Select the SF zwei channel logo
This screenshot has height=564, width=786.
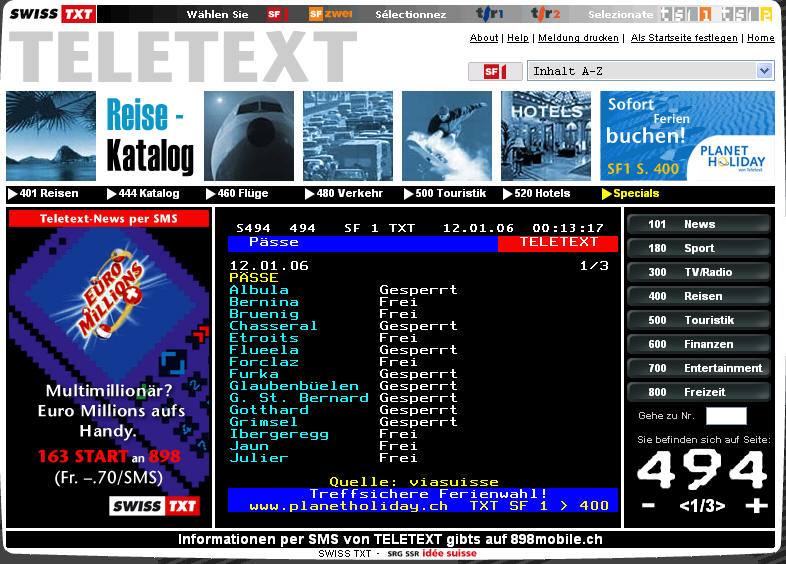tap(331, 14)
